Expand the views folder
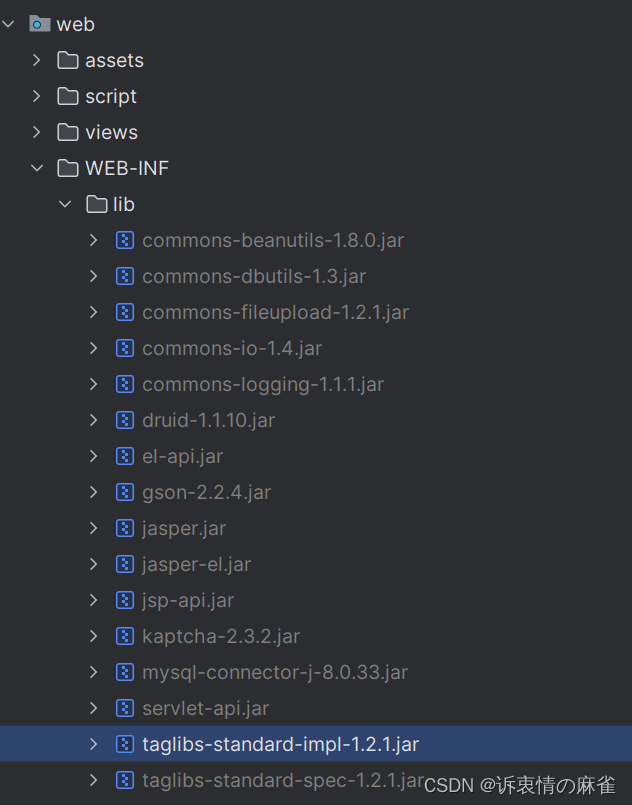The height and width of the screenshot is (805, 632). click(37, 132)
